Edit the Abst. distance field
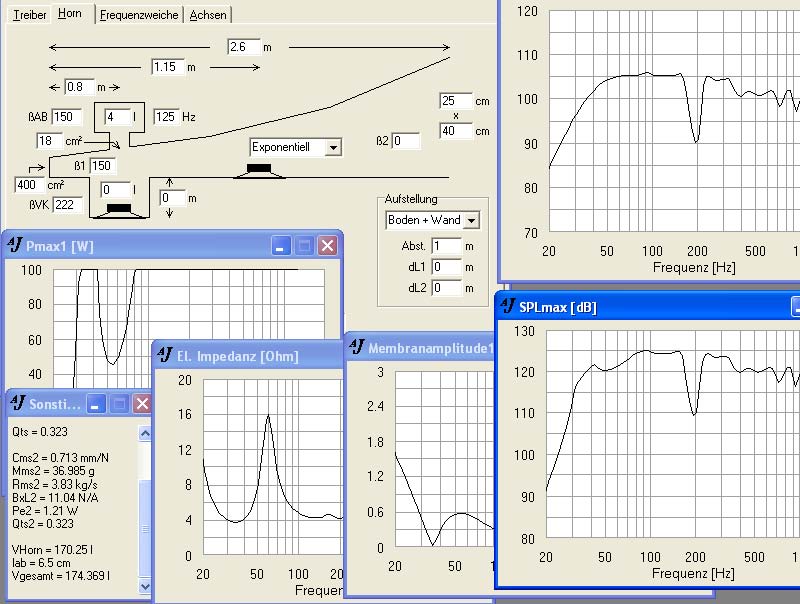This screenshot has height=604, width=800. click(446, 246)
